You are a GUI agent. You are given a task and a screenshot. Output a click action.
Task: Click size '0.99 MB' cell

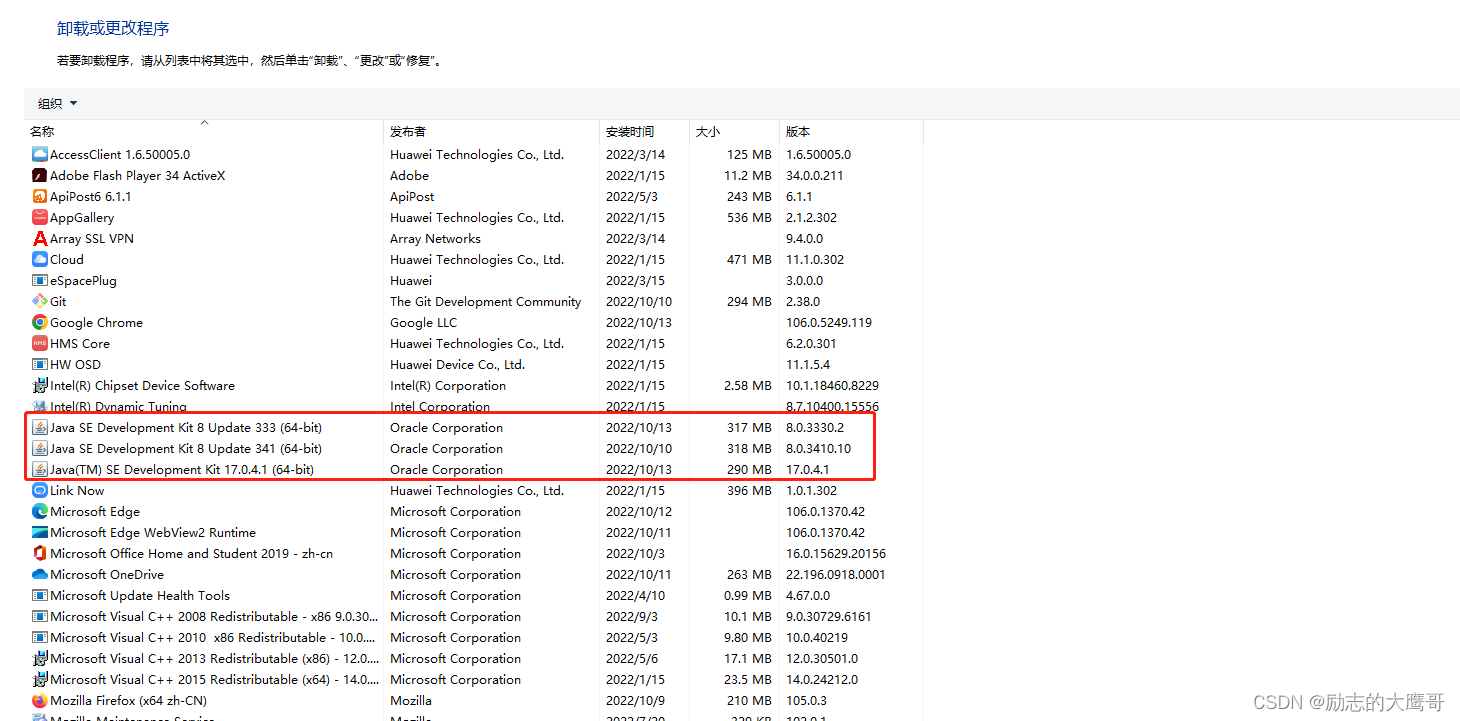coord(747,595)
